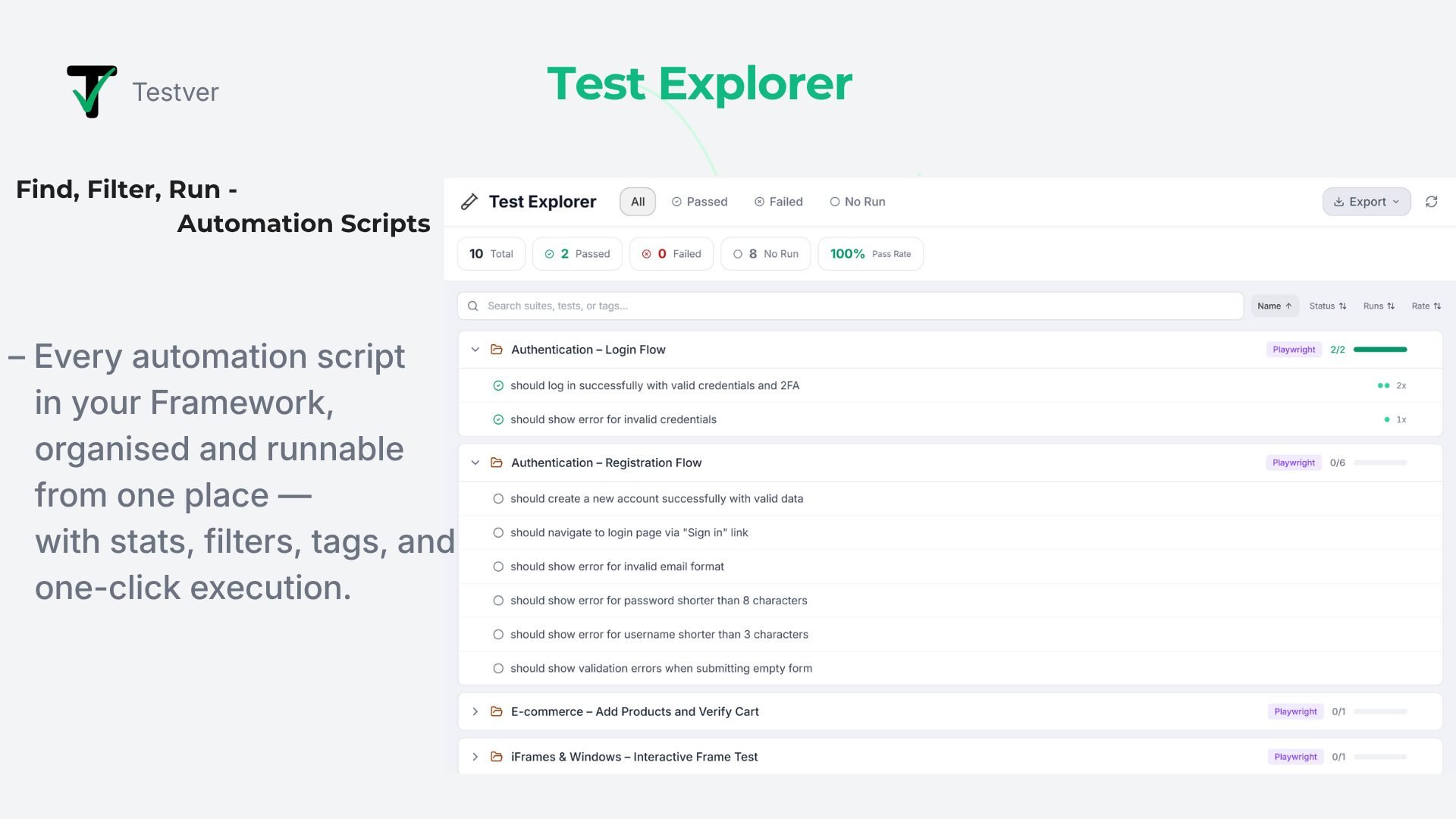Click the 0/6 count on Registration Flow
The image size is (1456, 819).
[1338, 463]
